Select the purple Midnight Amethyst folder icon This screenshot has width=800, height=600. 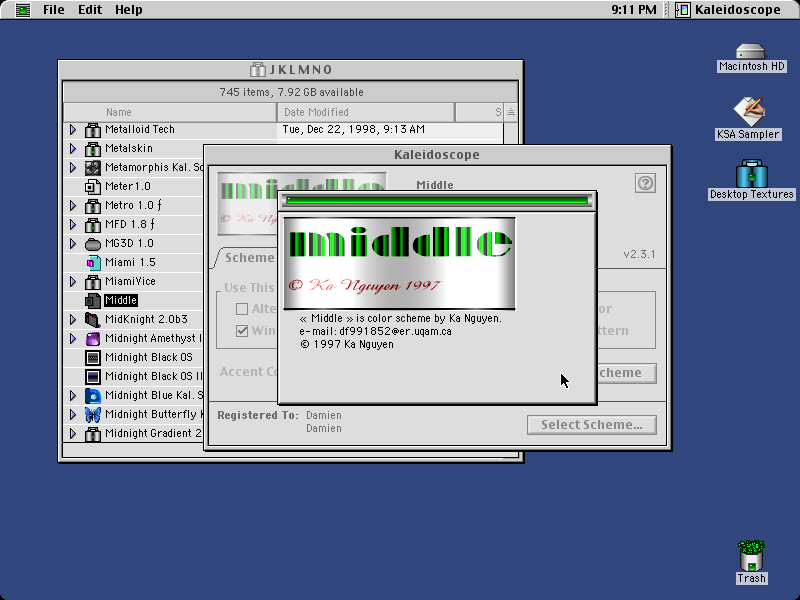(92, 338)
